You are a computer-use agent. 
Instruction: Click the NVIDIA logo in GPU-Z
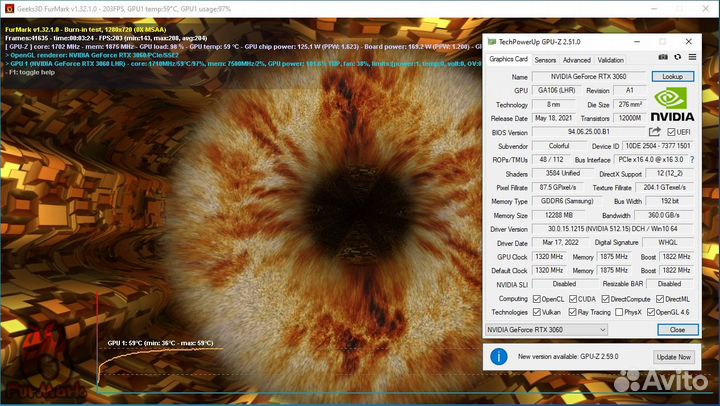[672, 104]
